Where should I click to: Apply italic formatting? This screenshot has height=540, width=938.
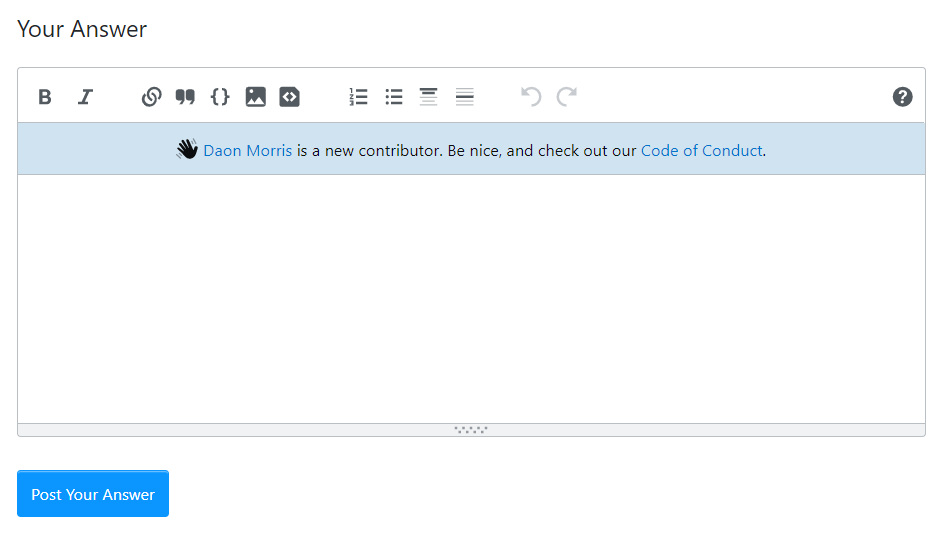86,97
